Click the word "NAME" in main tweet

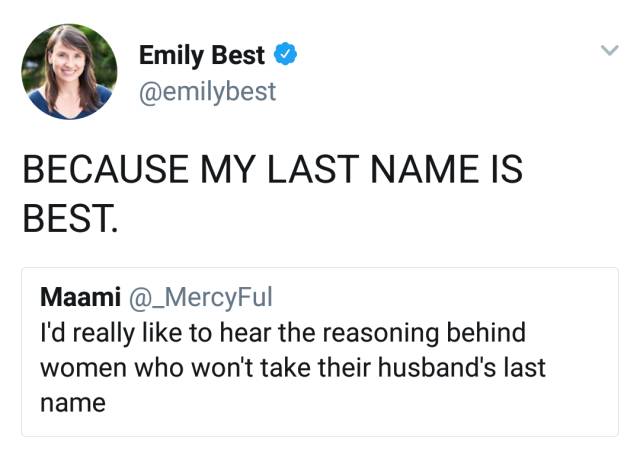click(x=409, y=171)
